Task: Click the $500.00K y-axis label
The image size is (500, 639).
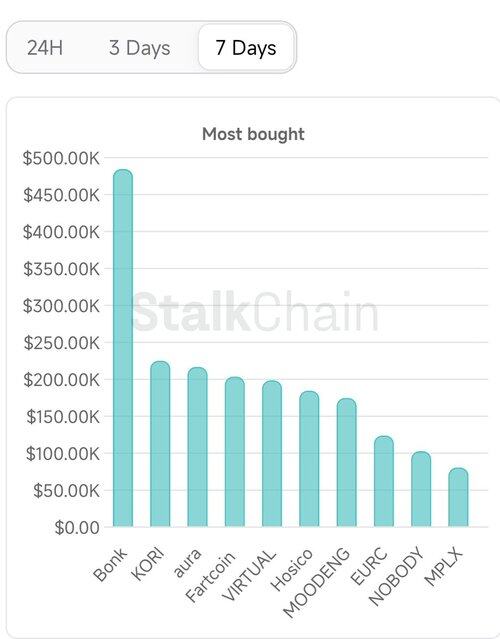Action: (x=61, y=158)
